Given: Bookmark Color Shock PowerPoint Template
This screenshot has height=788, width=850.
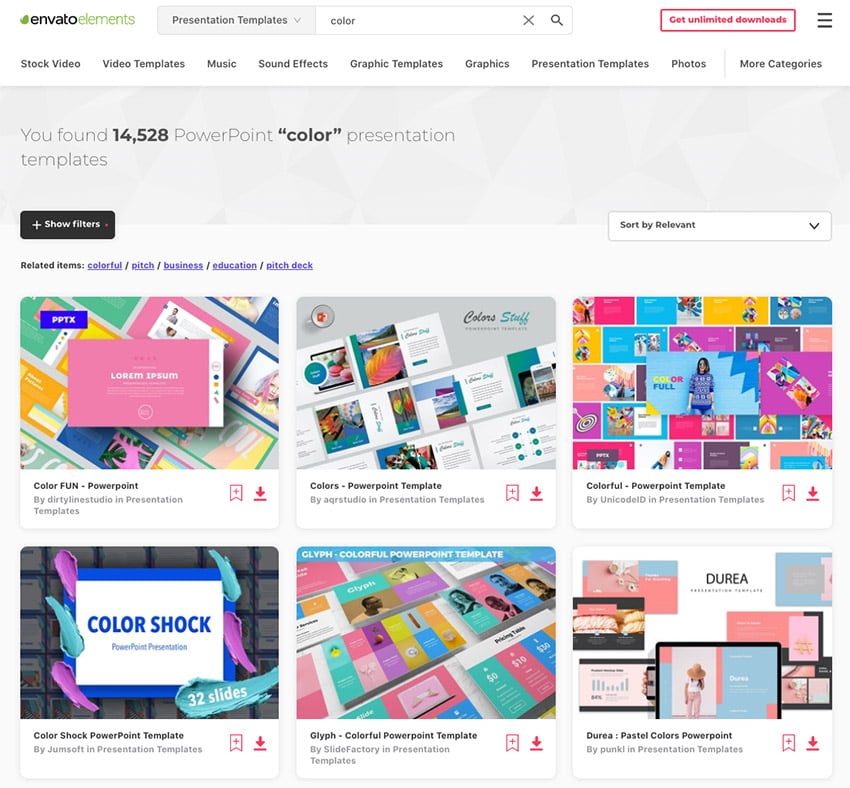Looking at the screenshot, I should pos(236,743).
